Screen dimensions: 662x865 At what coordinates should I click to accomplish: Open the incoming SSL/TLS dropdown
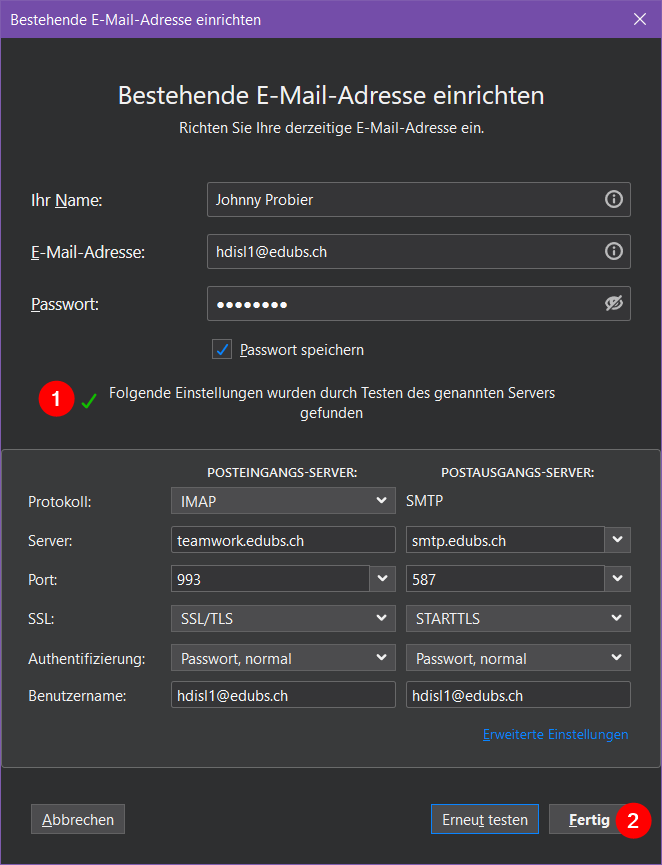(283, 619)
